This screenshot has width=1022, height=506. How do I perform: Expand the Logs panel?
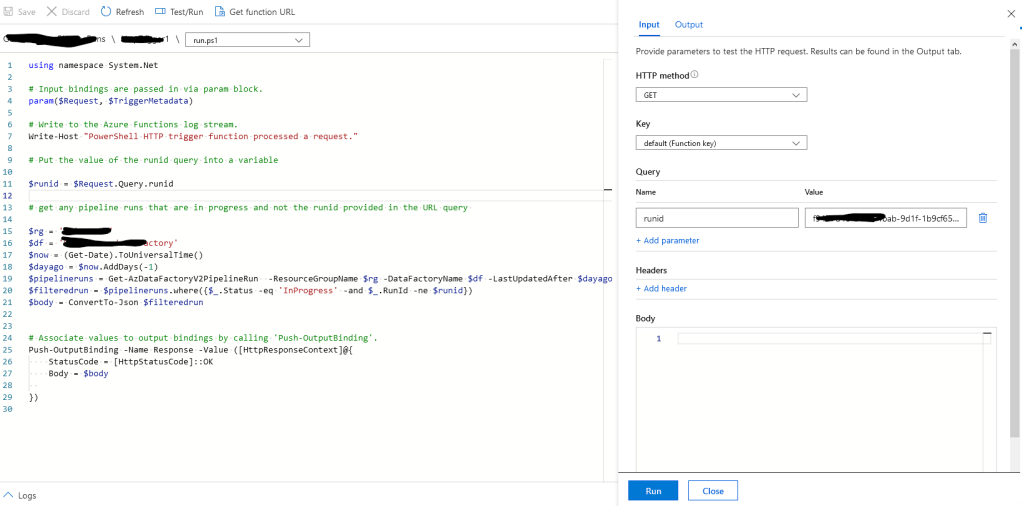[x=20, y=495]
